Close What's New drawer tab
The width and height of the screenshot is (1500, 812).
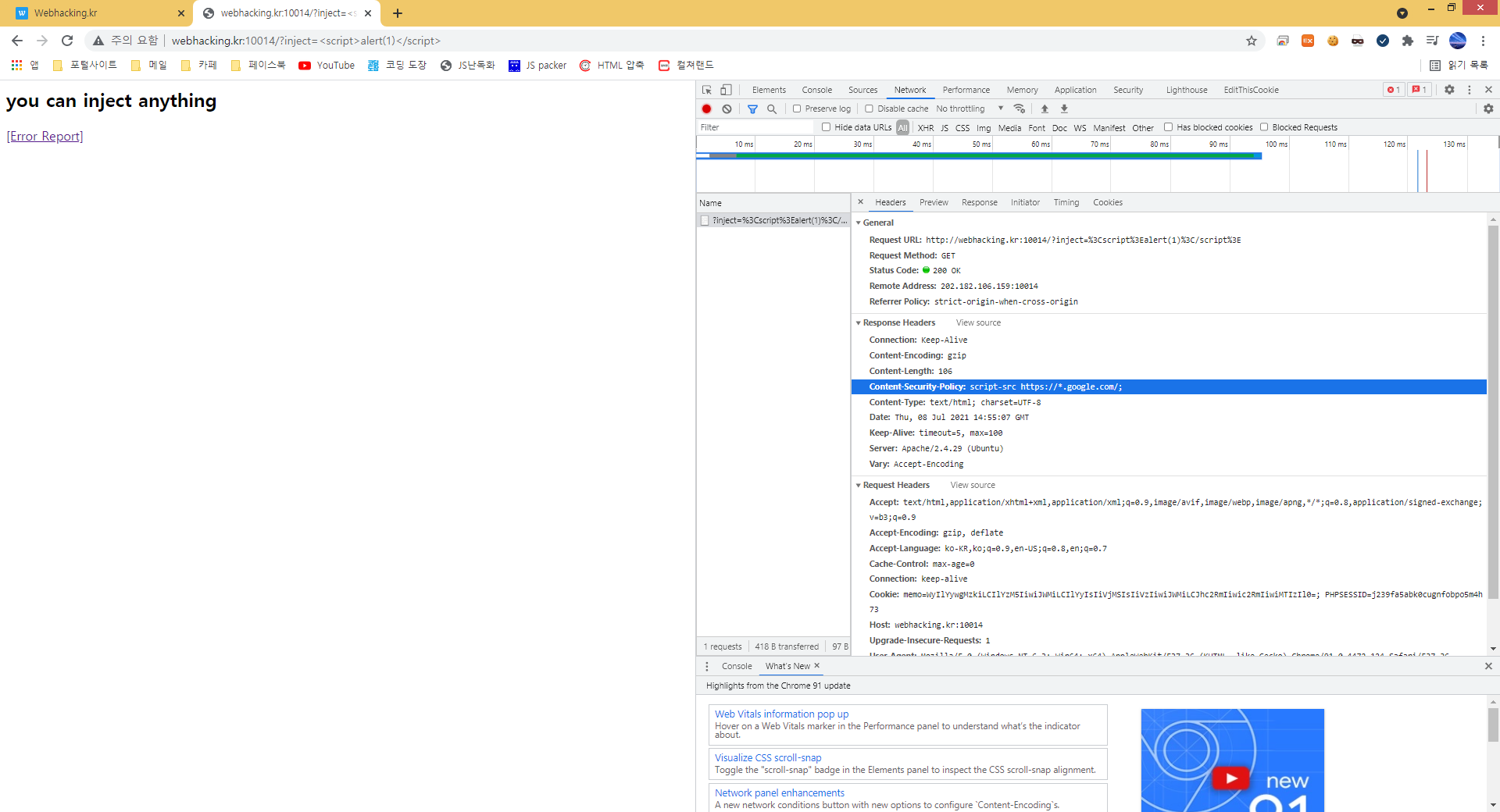(817, 666)
